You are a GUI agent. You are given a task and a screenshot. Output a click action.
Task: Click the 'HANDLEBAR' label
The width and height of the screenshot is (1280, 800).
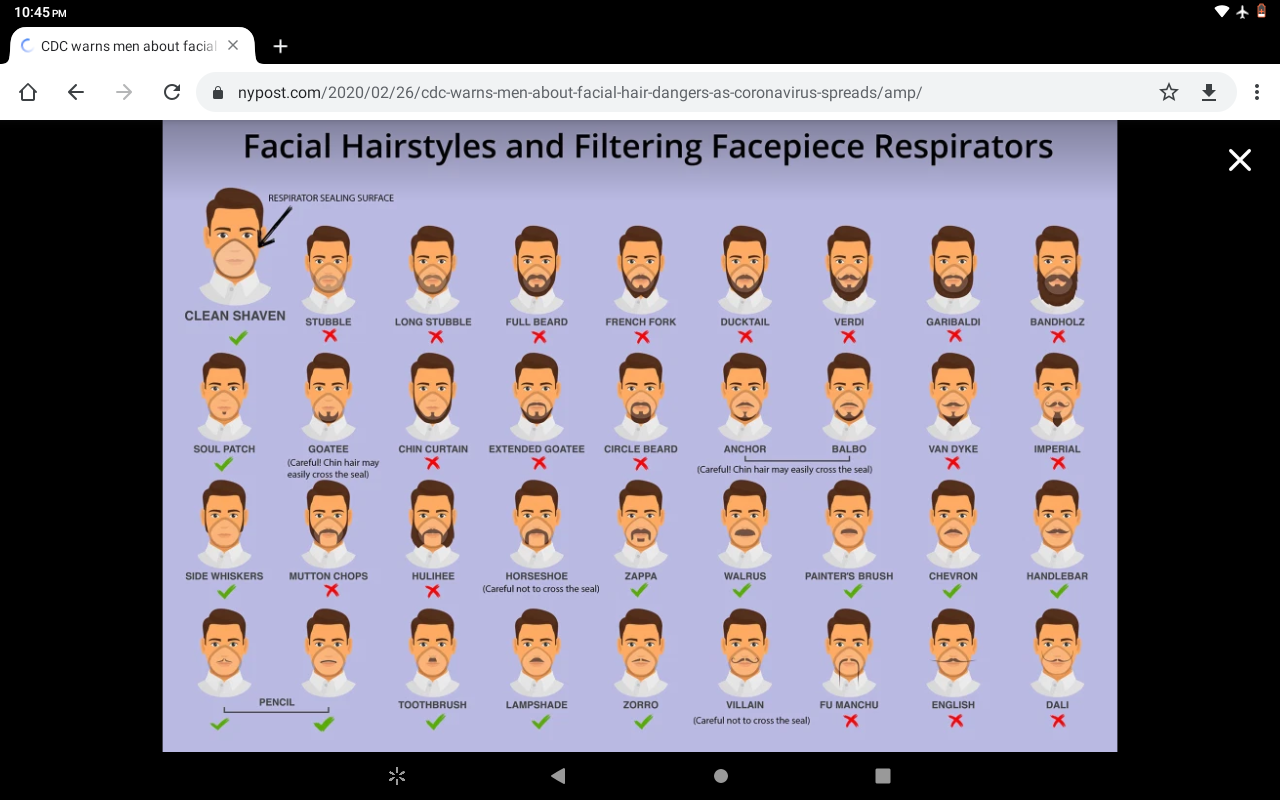pyautogui.click(x=1057, y=576)
